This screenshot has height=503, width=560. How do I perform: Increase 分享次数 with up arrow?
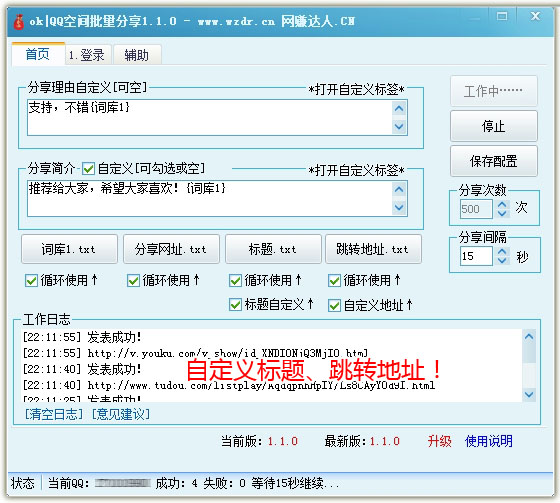coord(502,205)
